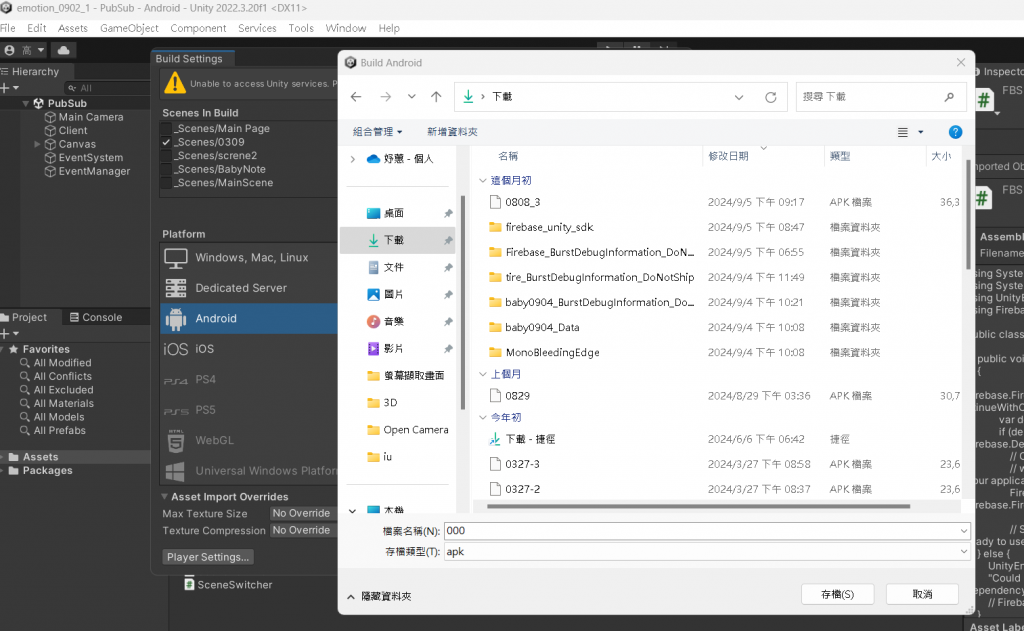This screenshot has height=631, width=1024.
Task: Select the WebGL platform
Action: point(249,440)
